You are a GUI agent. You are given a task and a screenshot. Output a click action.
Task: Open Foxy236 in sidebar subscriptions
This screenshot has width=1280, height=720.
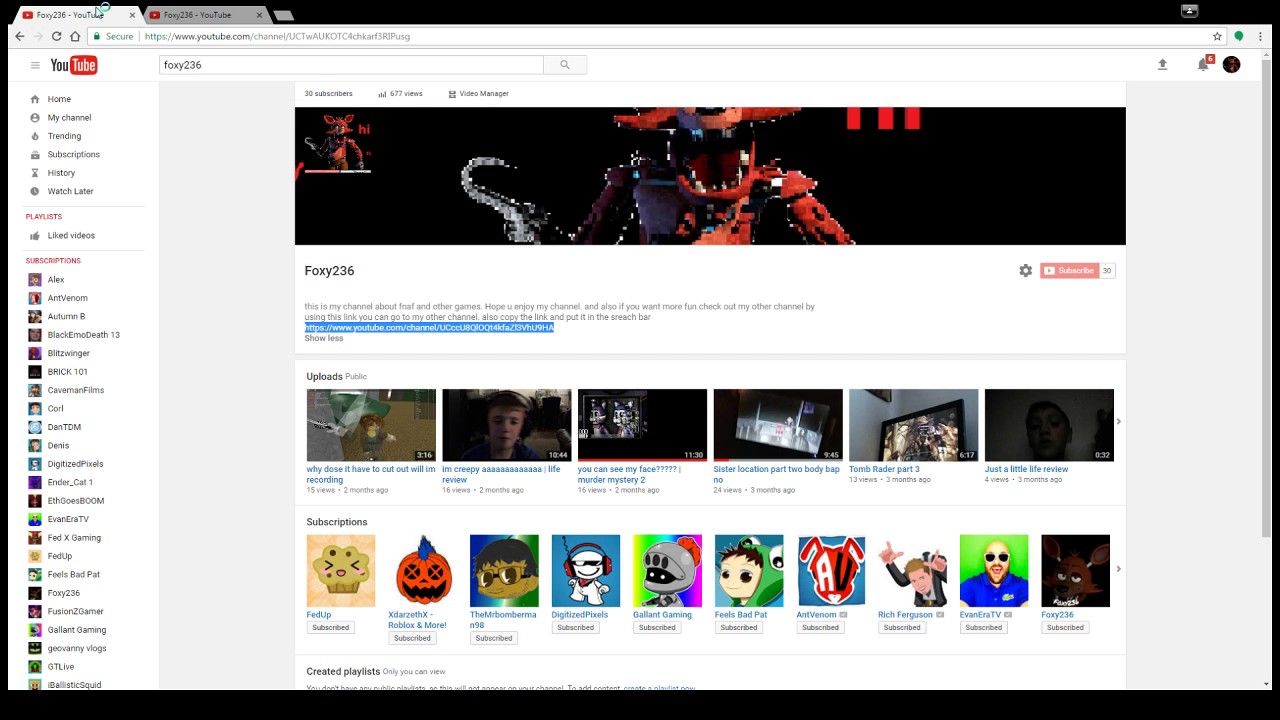pos(63,593)
